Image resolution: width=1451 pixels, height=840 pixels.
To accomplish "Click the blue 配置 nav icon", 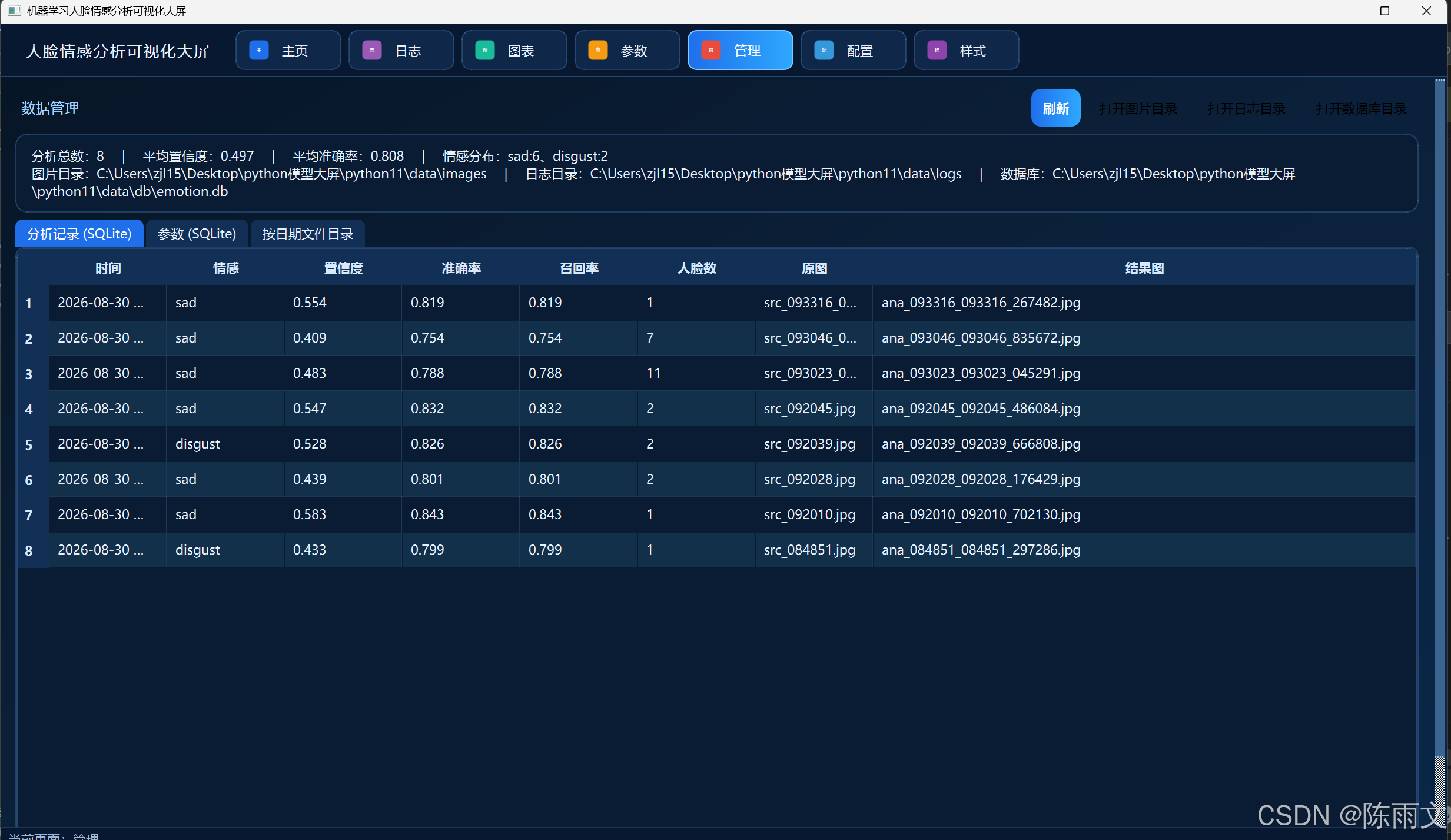I will [824, 51].
